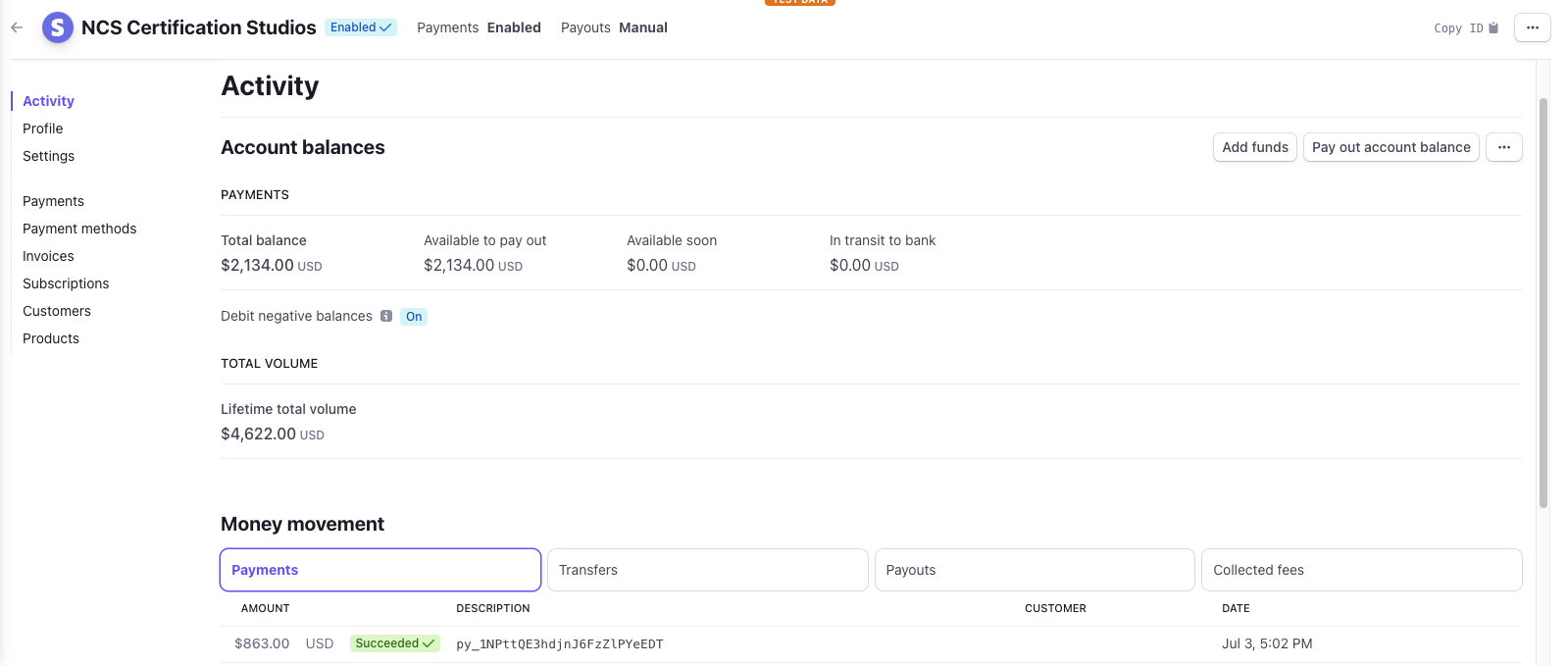Open Profile in the sidebar
Screen dimensions: 1568x666
pos(43,128)
